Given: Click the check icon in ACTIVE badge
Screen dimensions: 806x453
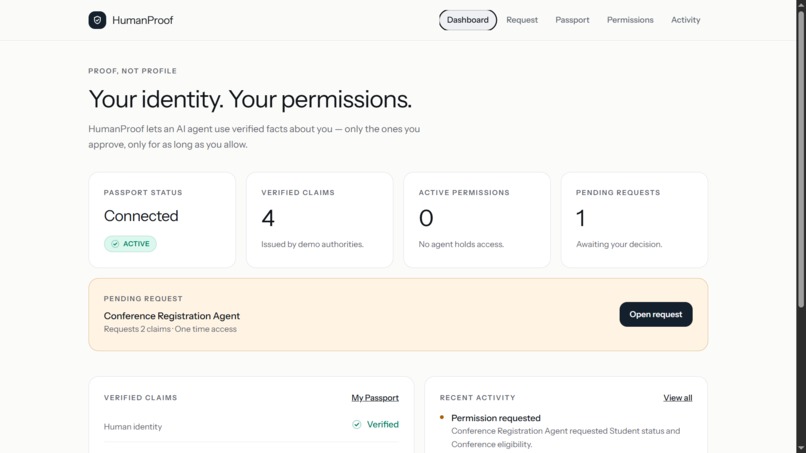Looking at the screenshot, I should tap(115, 244).
